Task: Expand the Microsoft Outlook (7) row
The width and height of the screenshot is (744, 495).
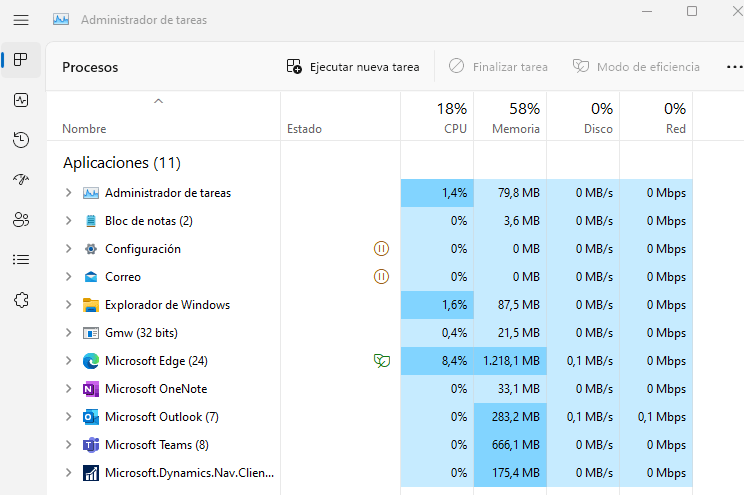Action: pos(68,417)
